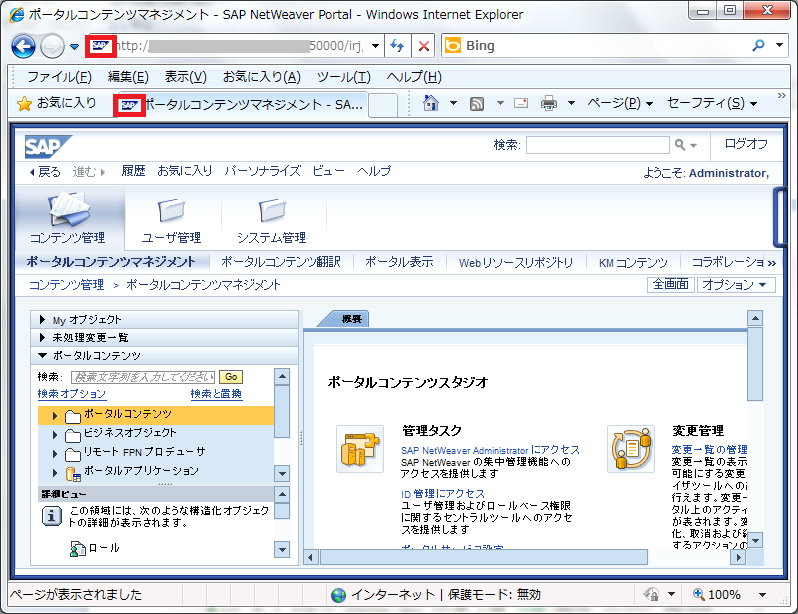
Task: Select the 概要 tab
Action: (352, 319)
